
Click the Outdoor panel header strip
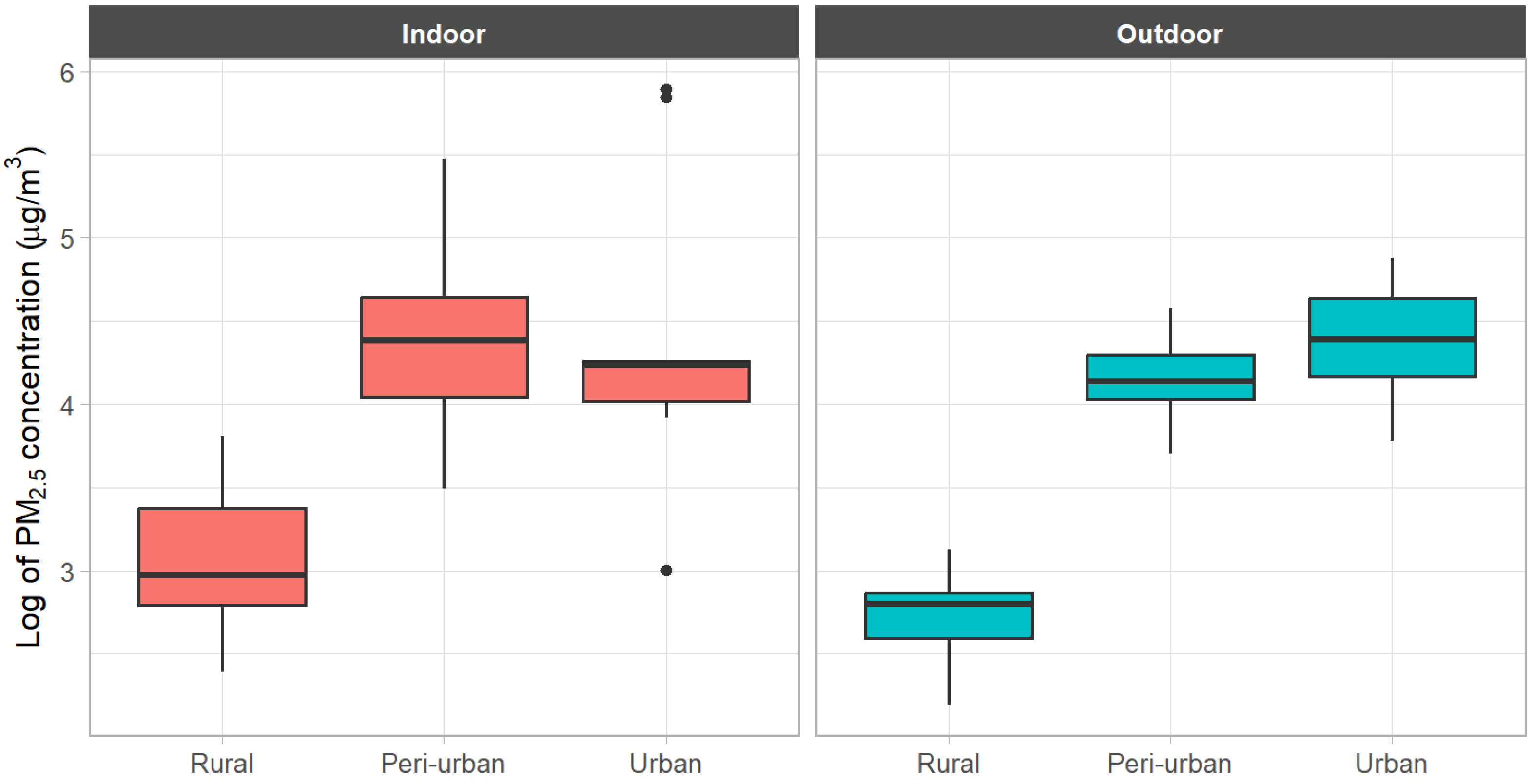point(1169,33)
